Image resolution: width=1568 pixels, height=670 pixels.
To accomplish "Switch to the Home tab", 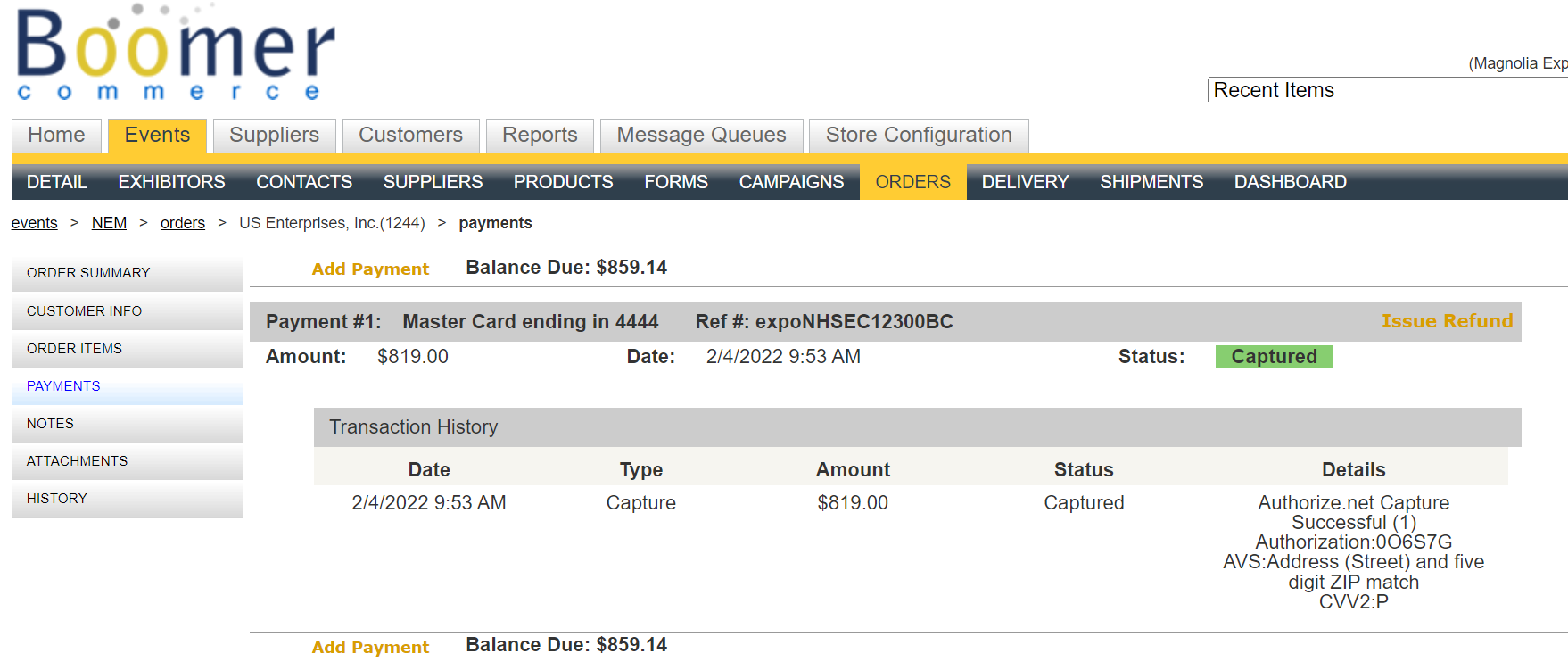I will pyautogui.click(x=56, y=136).
